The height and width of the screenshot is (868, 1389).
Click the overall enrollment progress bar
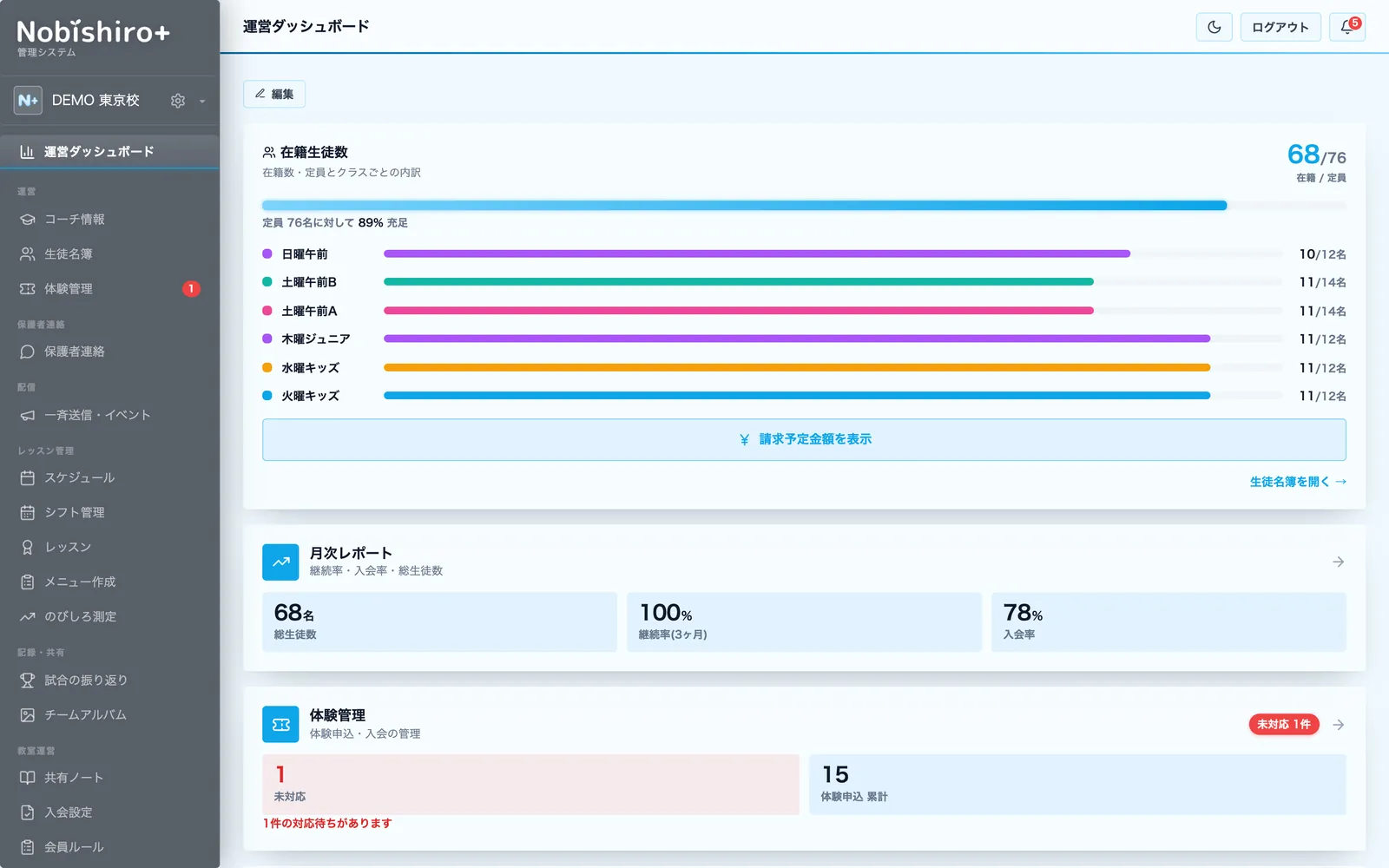coord(804,206)
